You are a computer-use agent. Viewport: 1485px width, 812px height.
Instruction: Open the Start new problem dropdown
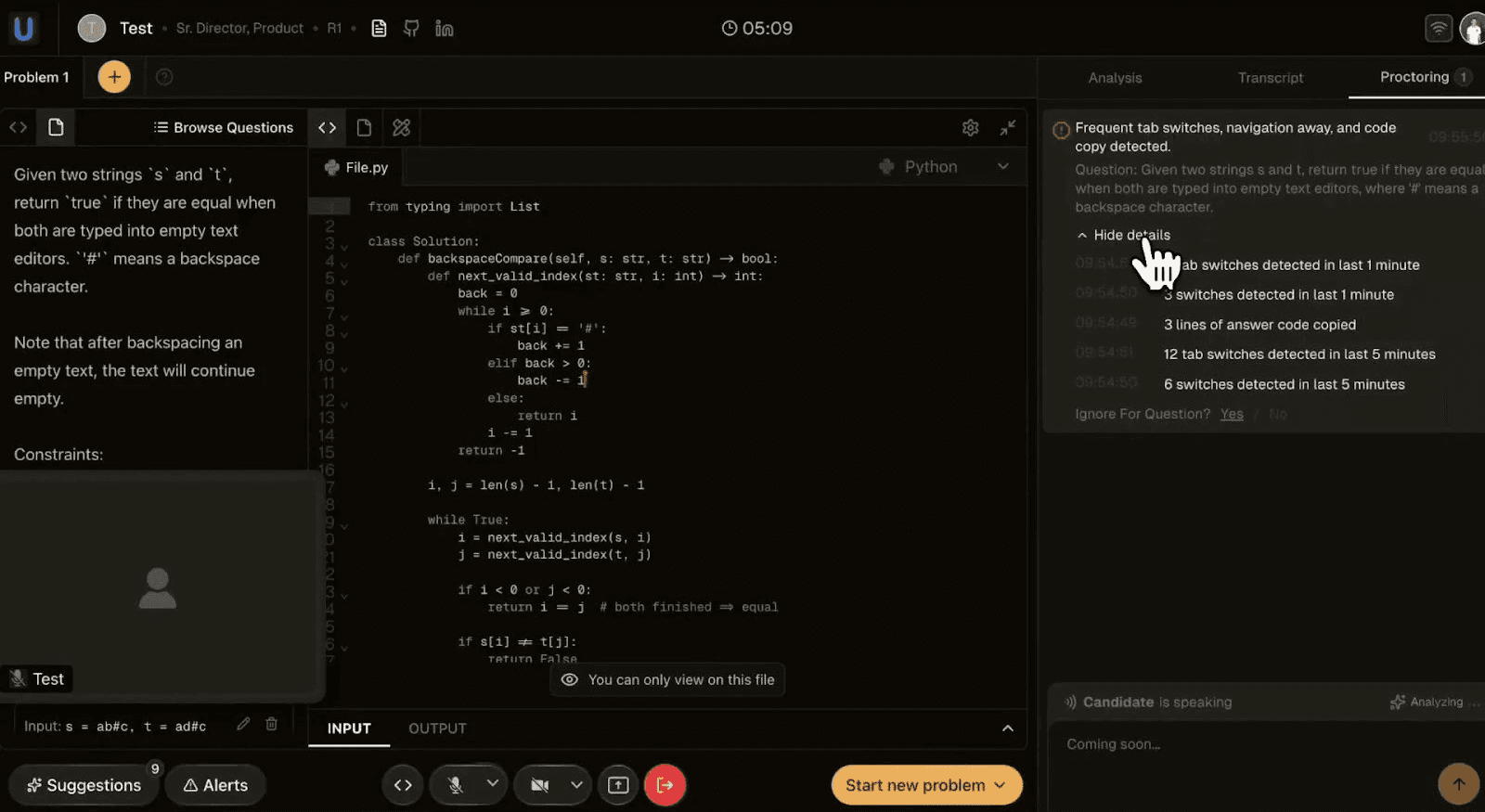tap(927, 785)
